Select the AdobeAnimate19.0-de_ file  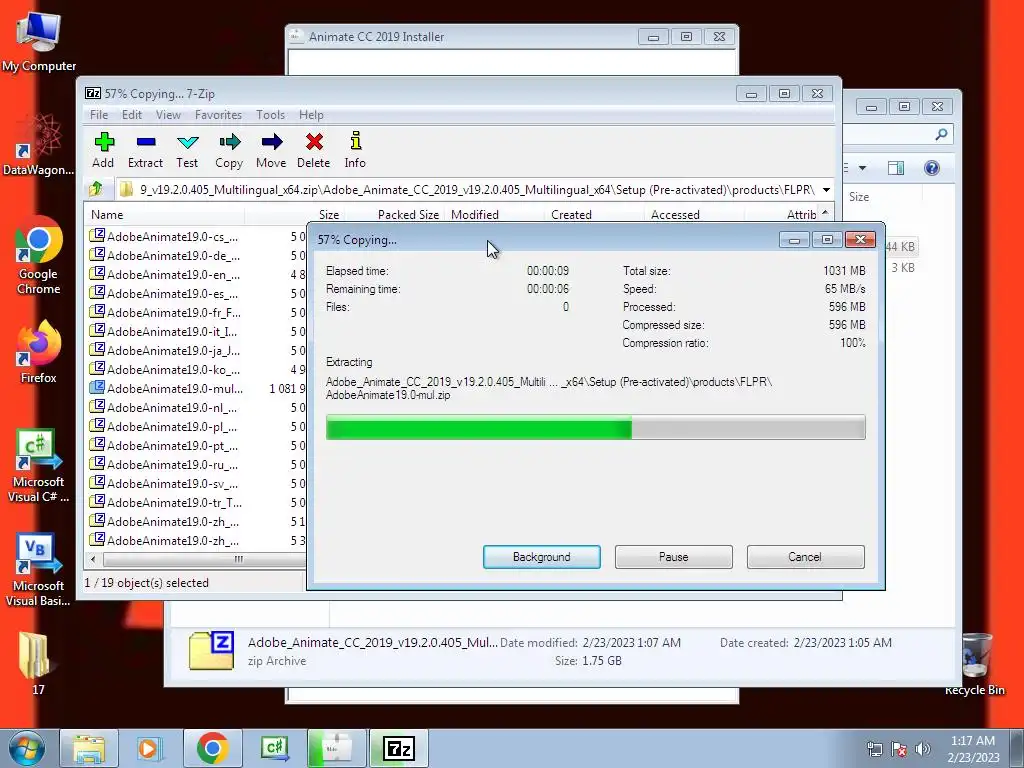click(165, 255)
